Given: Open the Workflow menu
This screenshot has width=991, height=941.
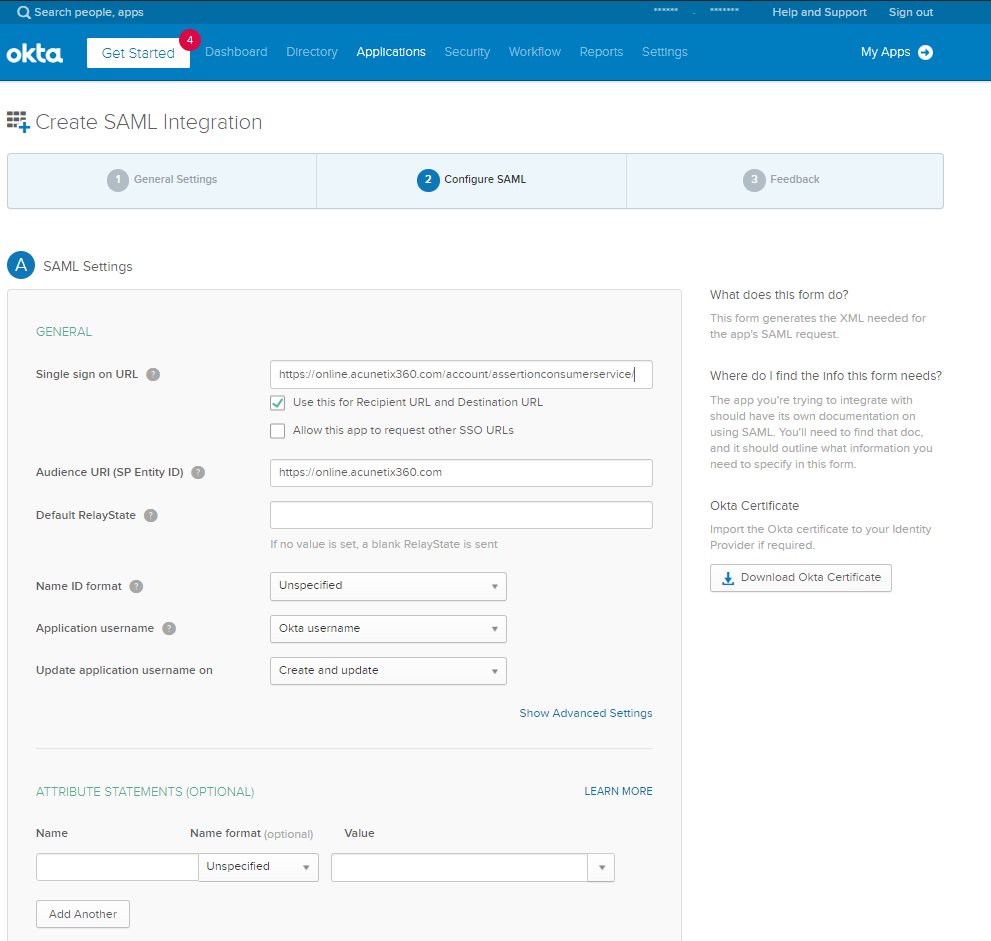Looking at the screenshot, I should coord(535,52).
